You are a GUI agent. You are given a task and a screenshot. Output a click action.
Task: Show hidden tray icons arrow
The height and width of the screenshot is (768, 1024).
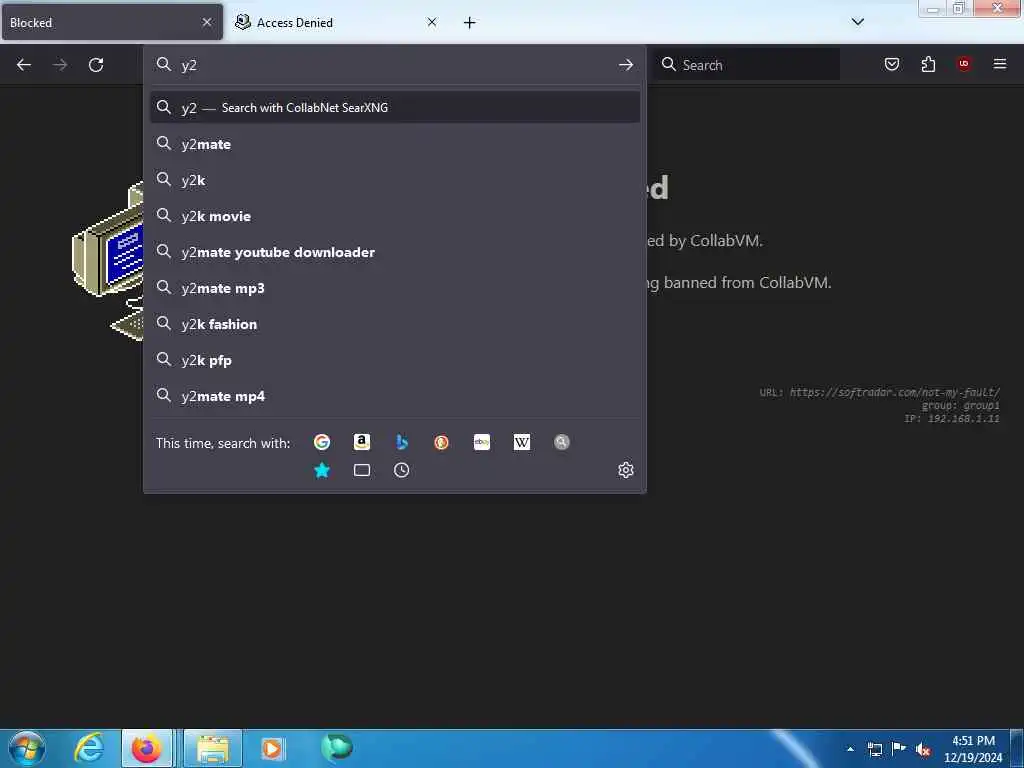850,749
